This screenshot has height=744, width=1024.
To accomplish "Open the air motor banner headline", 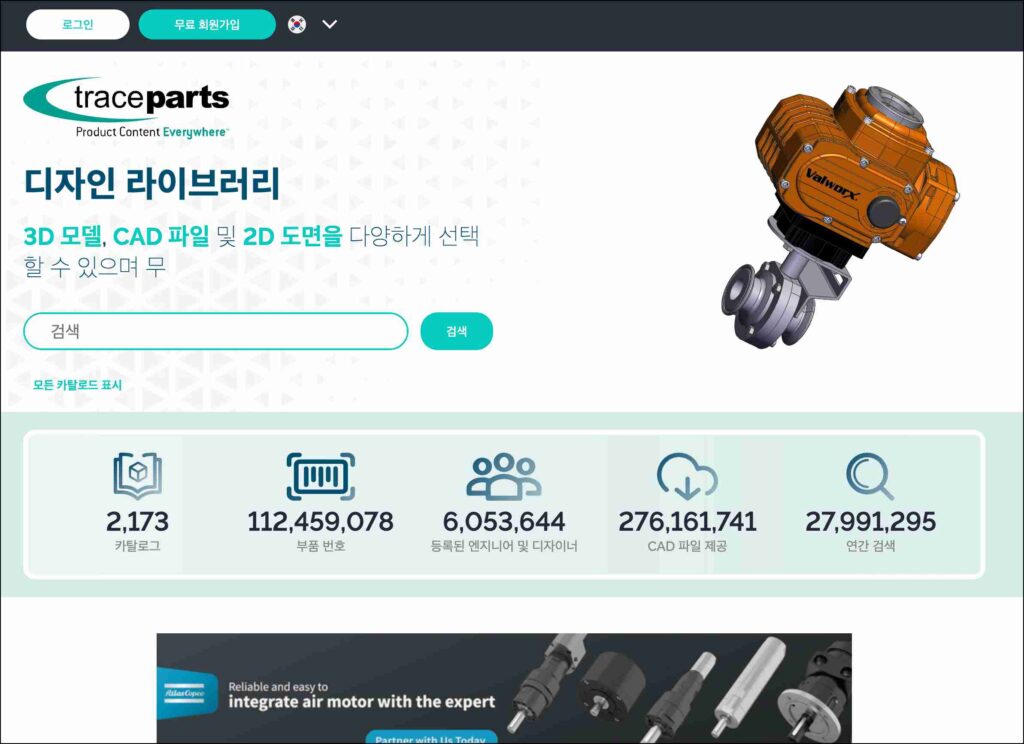I will pos(361,701).
